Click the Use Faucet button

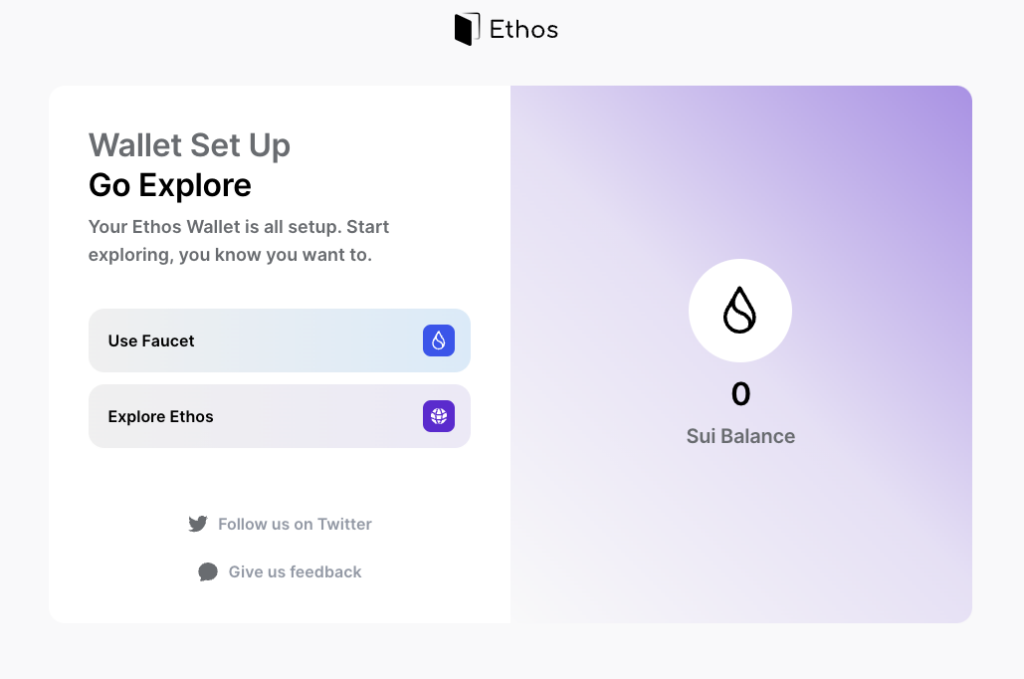point(279,340)
